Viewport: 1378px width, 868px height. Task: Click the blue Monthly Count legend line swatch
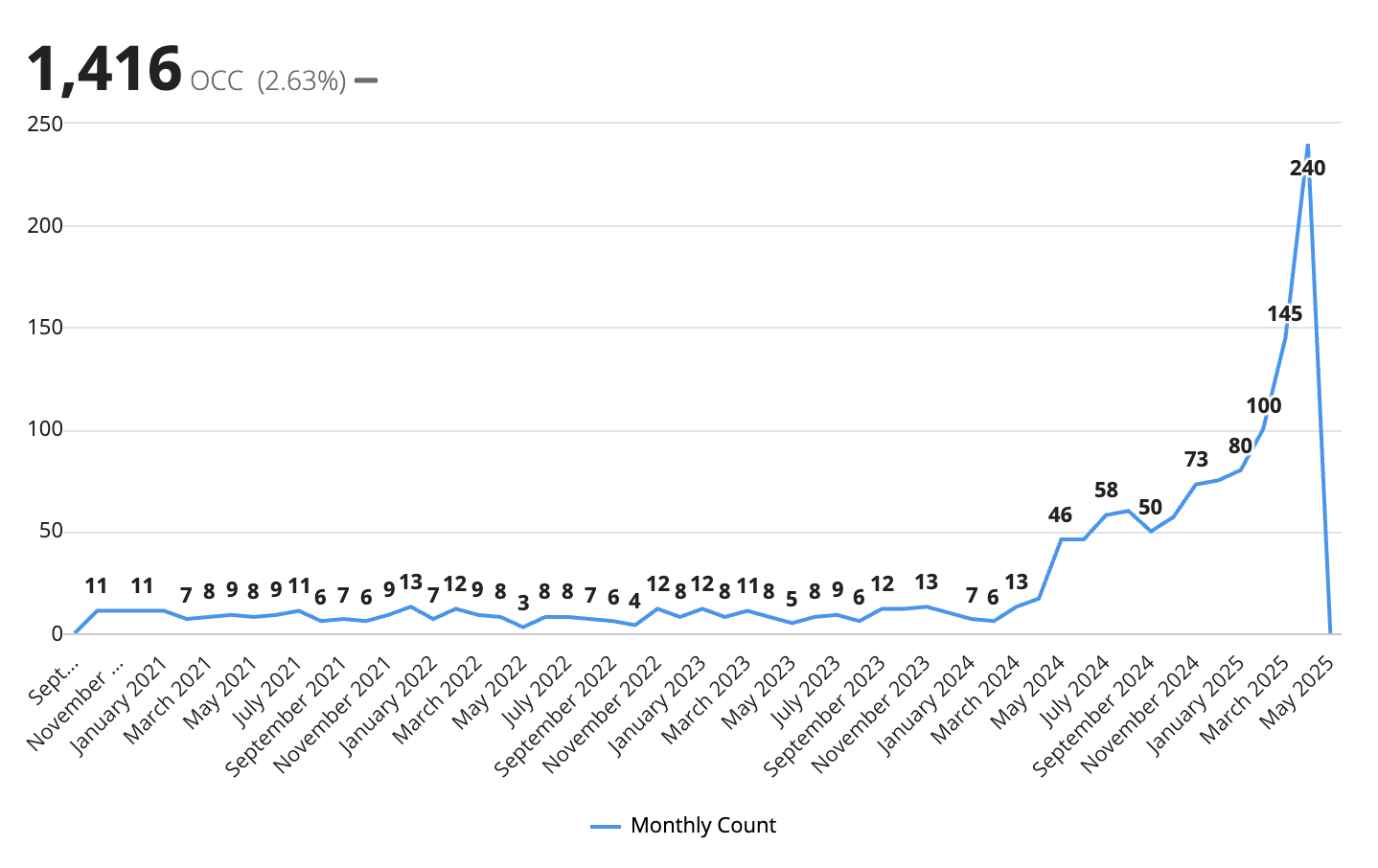606,827
